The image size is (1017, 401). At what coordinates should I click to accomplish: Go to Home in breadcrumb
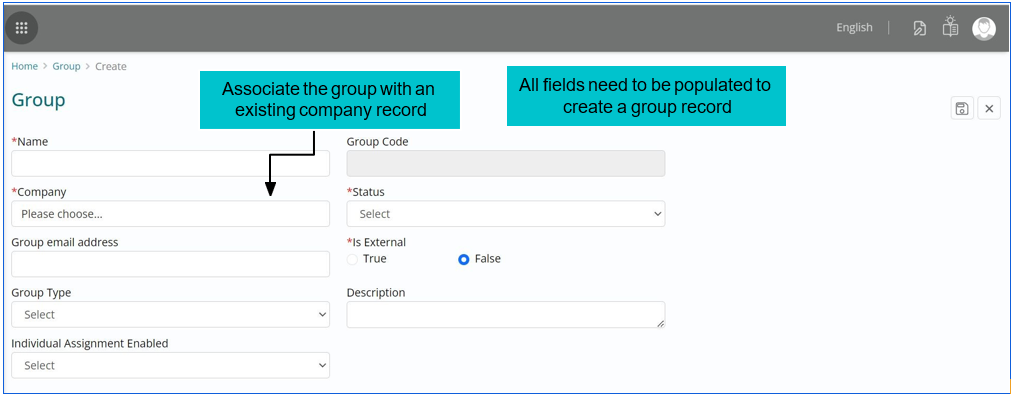24,67
